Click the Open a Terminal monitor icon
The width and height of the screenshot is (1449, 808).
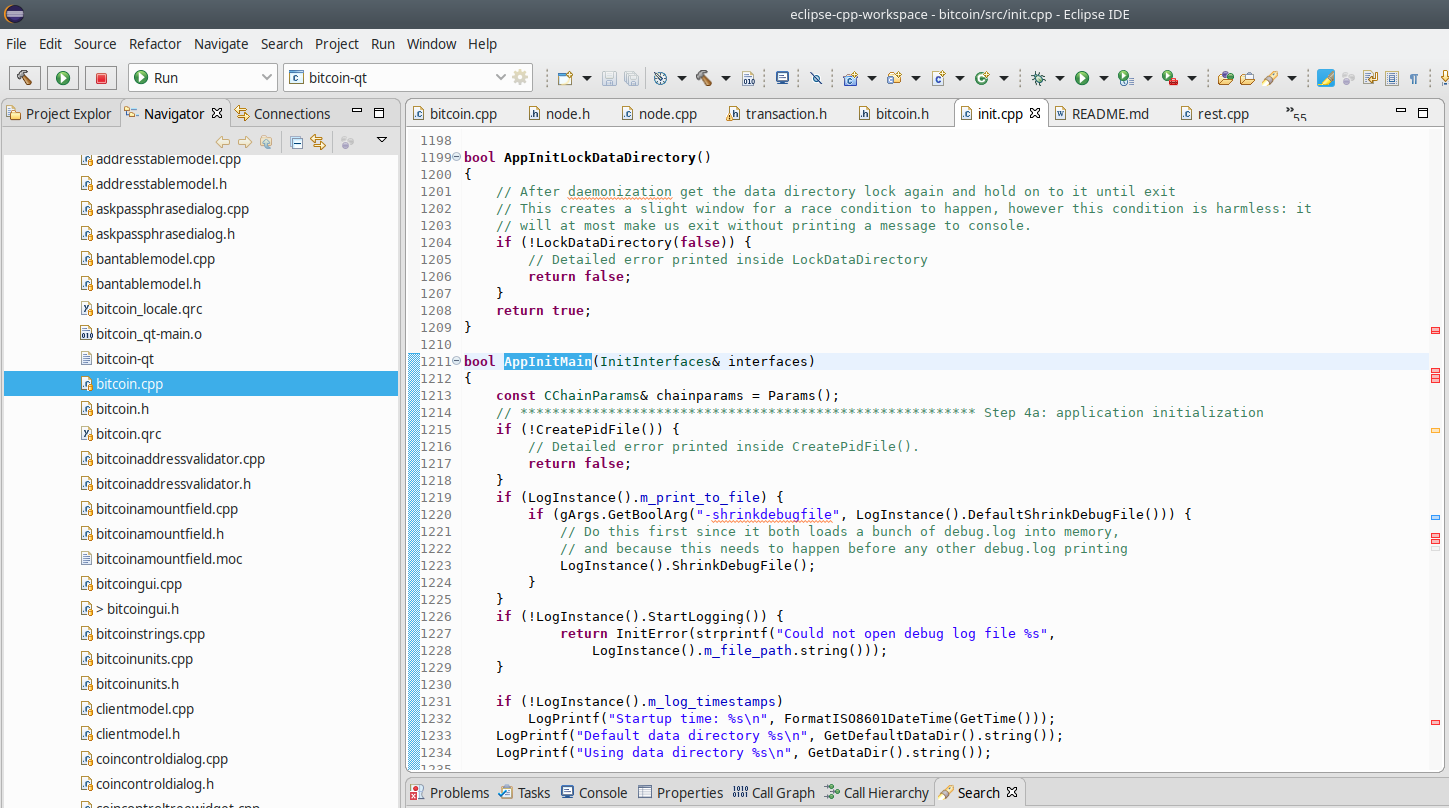(783, 77)
